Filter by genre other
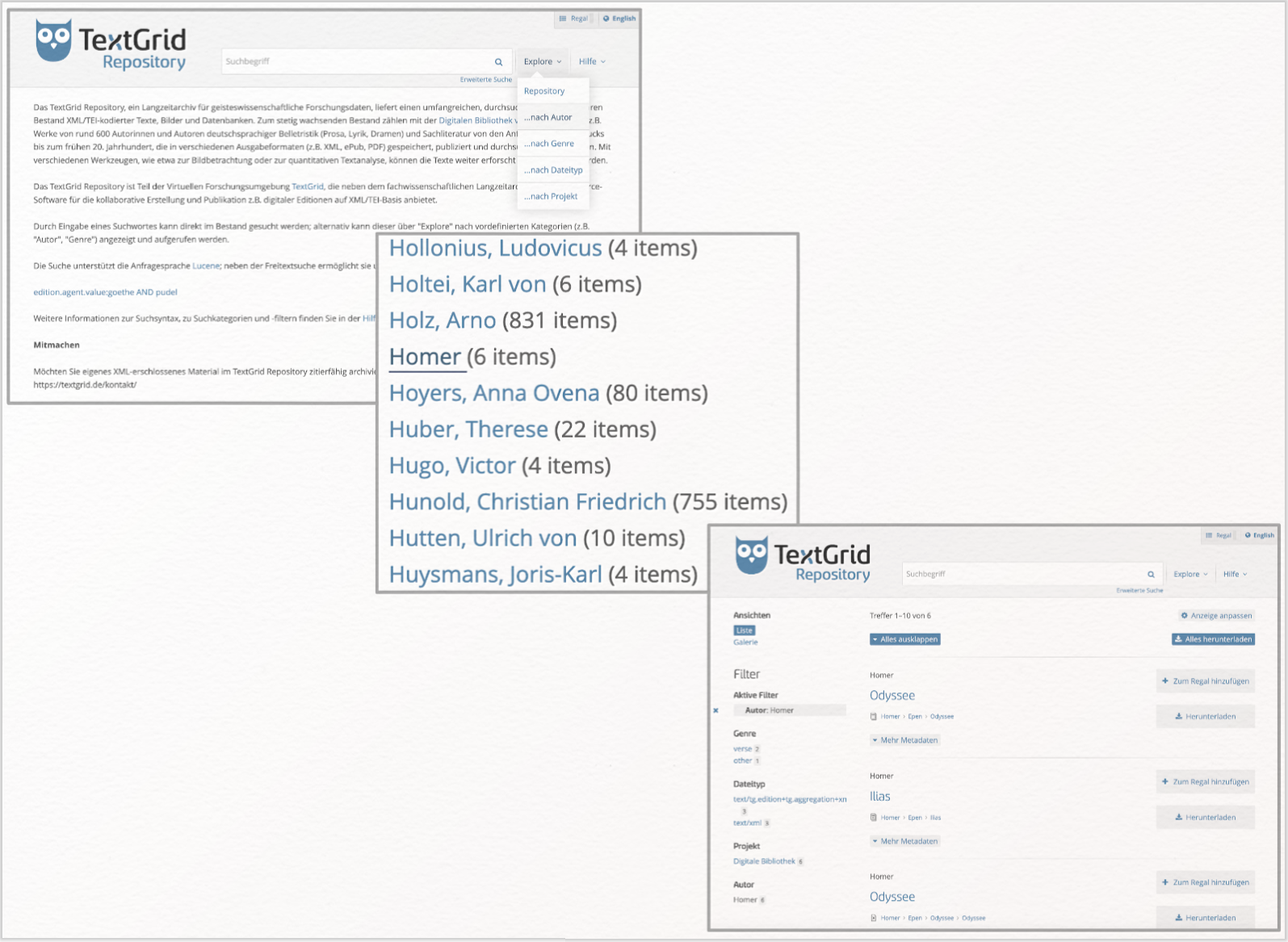This screenshot has width=1288, height=942. click(743, 760)
